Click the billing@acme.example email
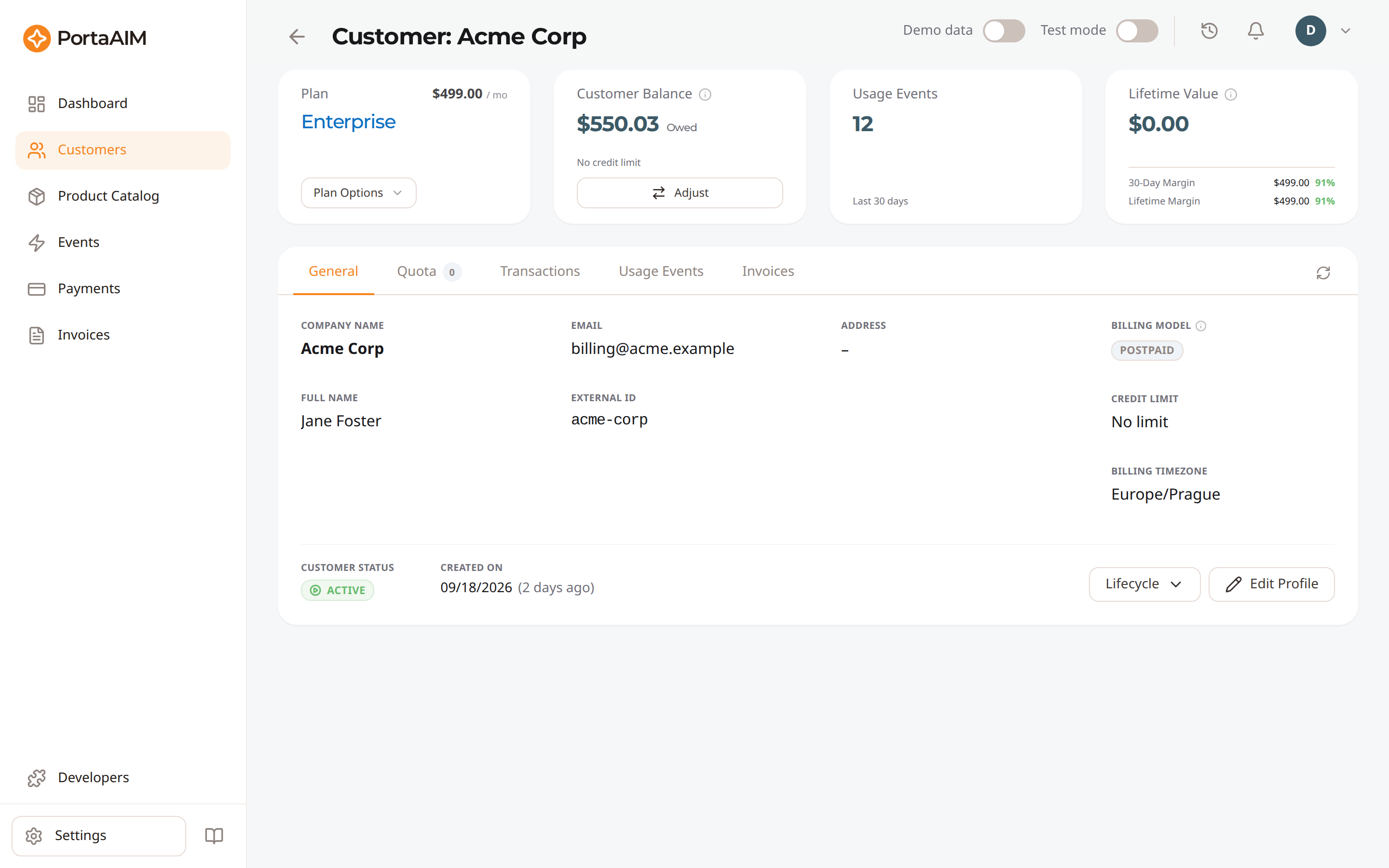Image resolution: width=1389 pixels, height=868 pixels. (x=653, y=349)
